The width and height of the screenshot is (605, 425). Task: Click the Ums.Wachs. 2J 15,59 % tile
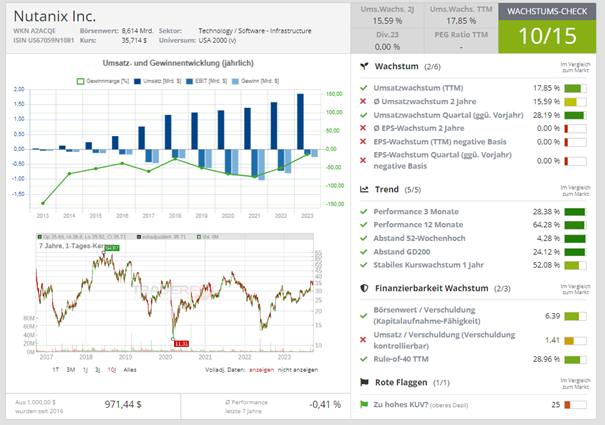tap(387, 15)
